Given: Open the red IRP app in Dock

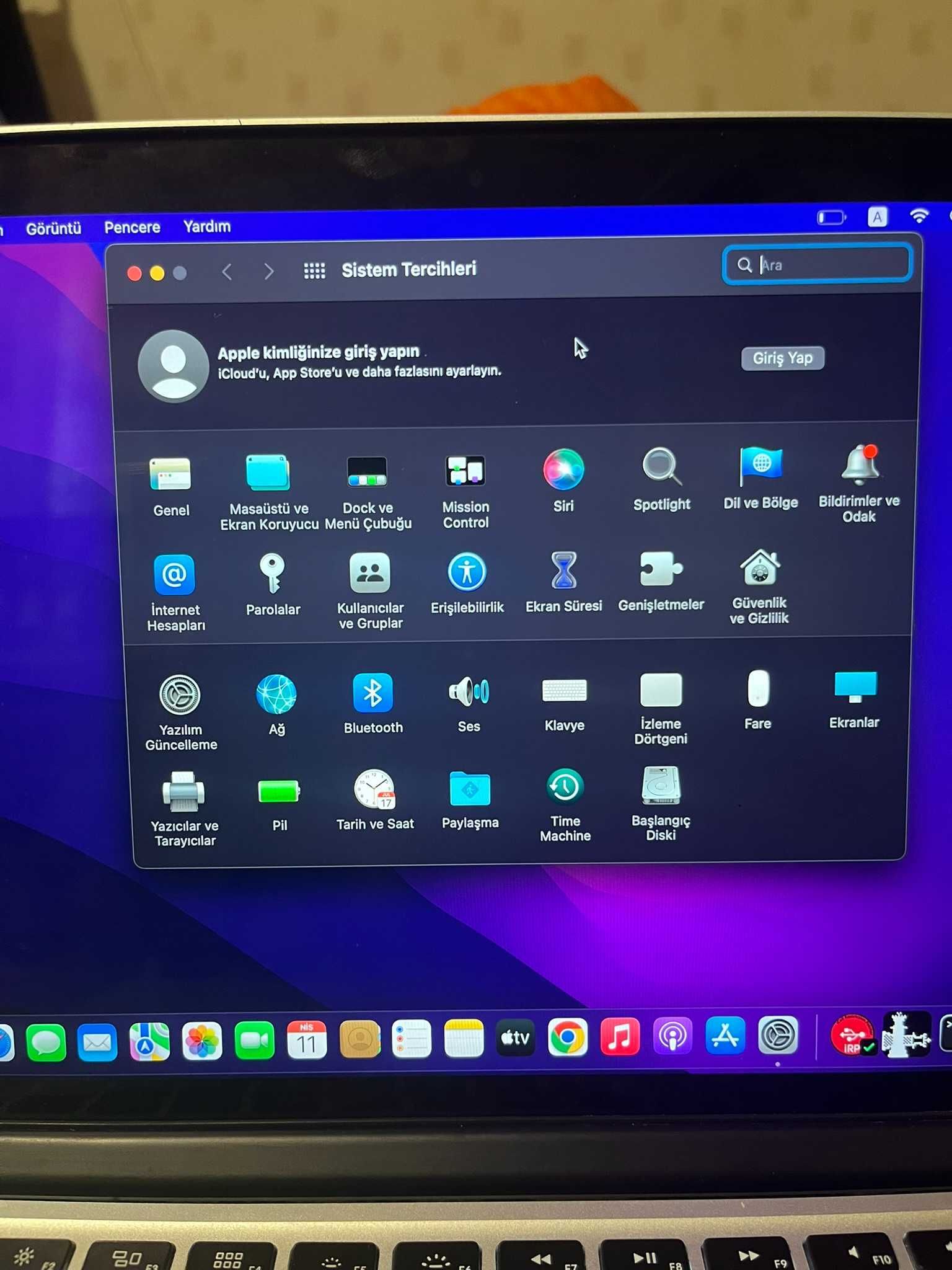Looking at the screenshot, I should [853, 1034].
